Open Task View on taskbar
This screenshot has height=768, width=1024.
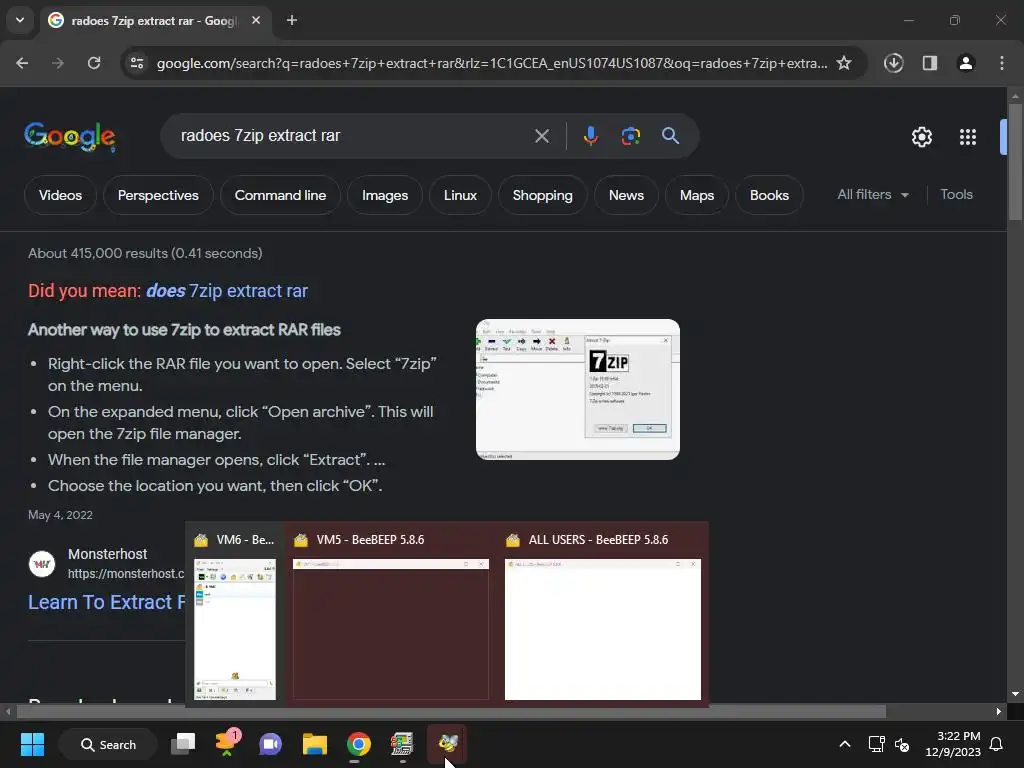tap(184, 744)
